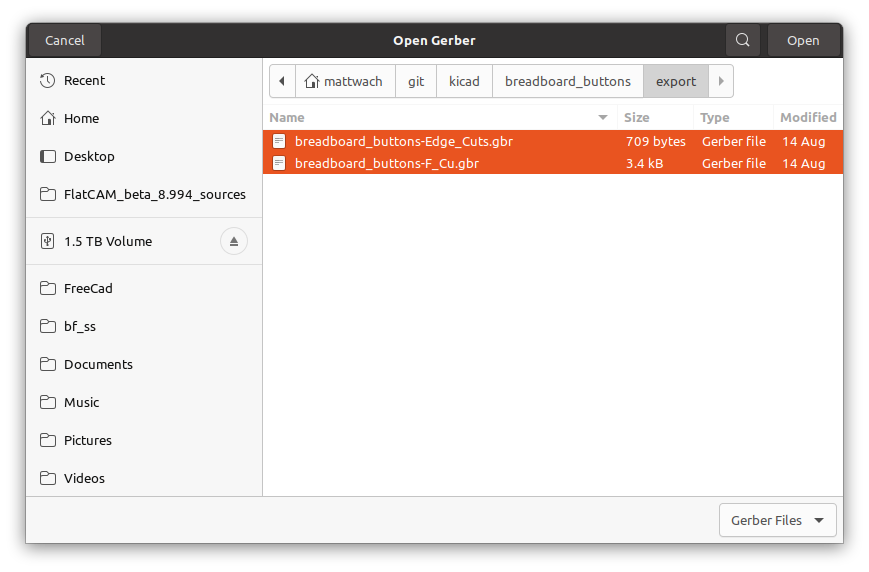
Task: Click the Pictures folder icon
Action: (x=48, y=440)
